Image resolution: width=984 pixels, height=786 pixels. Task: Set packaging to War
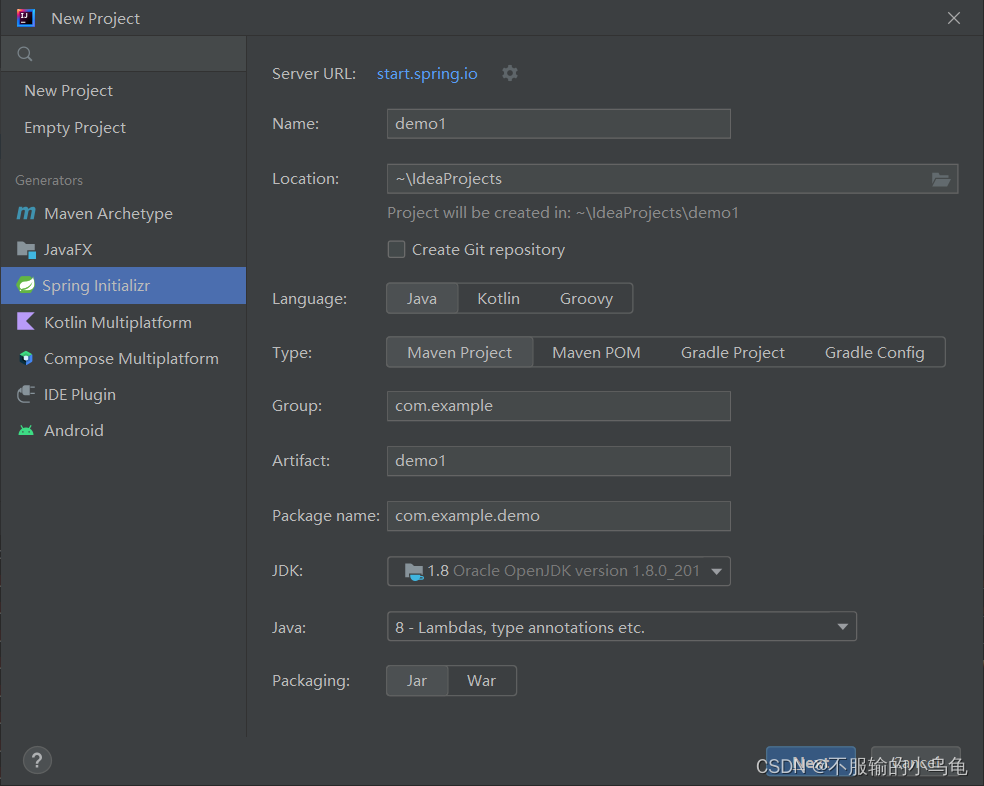pyautogui.click(x=481, y=681)
